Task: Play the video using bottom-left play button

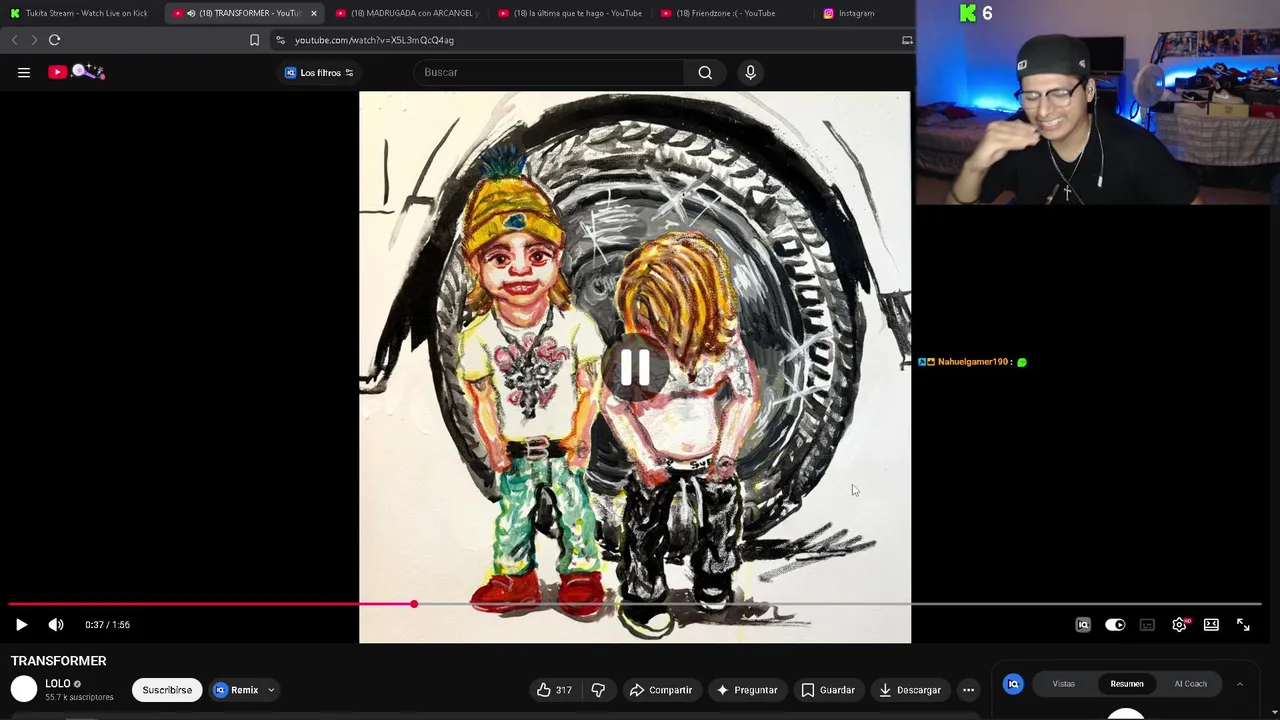Action: tap(21, 625)
